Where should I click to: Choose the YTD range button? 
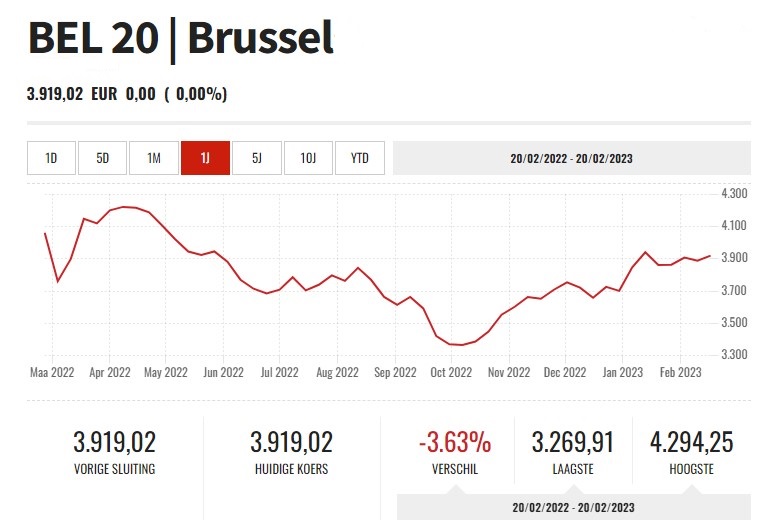point(360,158)
